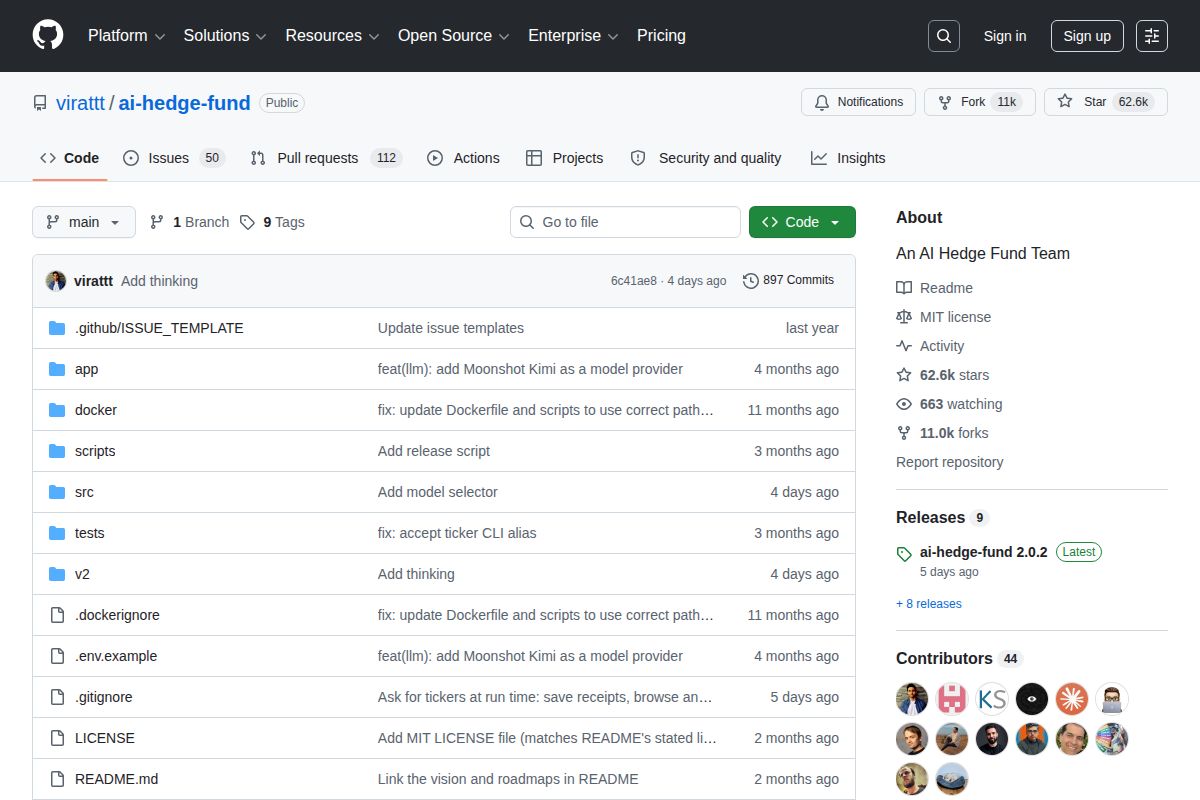The height and width of the screenshot is (800, 1200).
Task: Click the eye icon beside 663 watching
Action: pyautogui.click(x=904, y=404)
